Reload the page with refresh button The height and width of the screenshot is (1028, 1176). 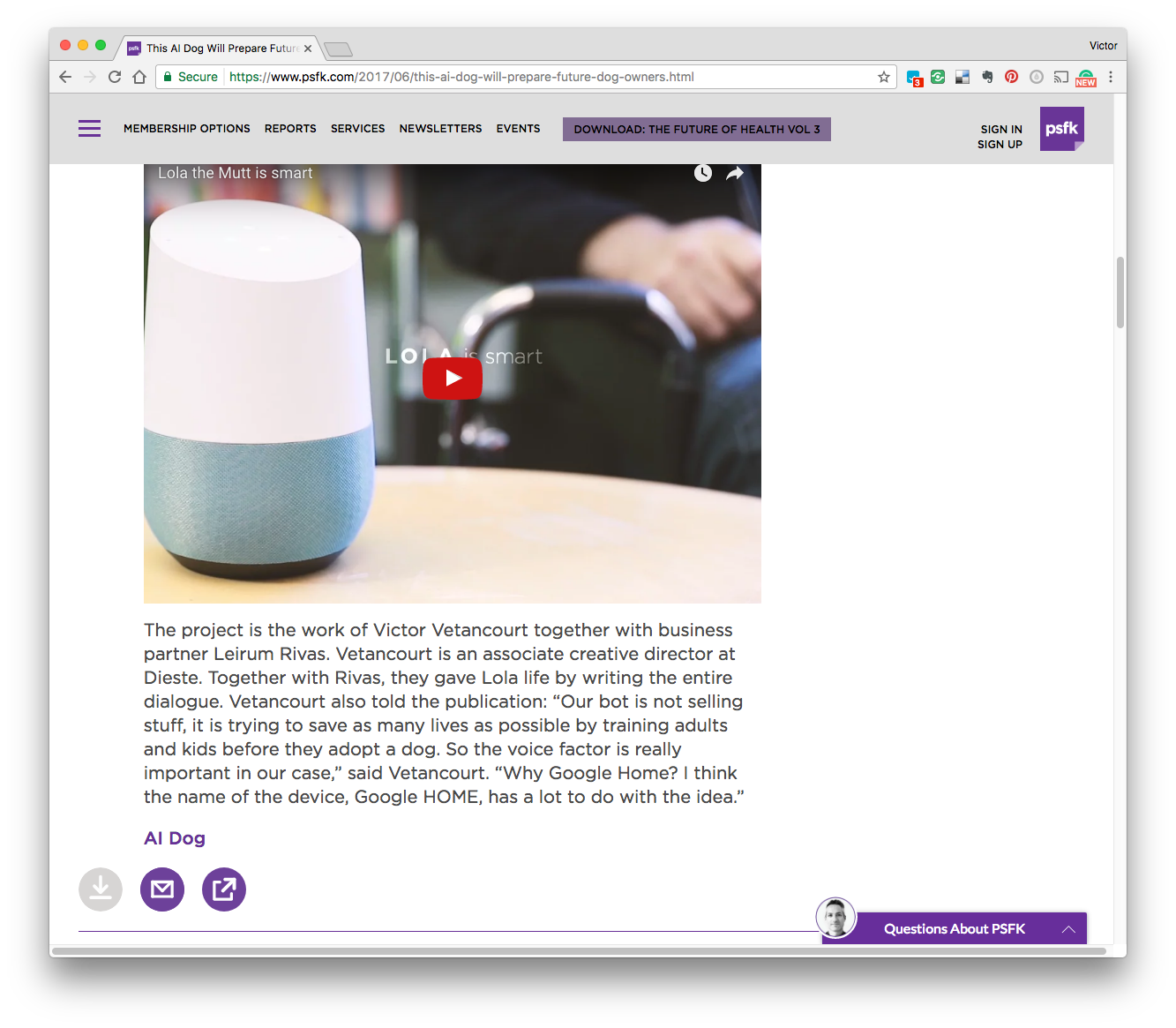pyautogui.click(x=115, y=77)
